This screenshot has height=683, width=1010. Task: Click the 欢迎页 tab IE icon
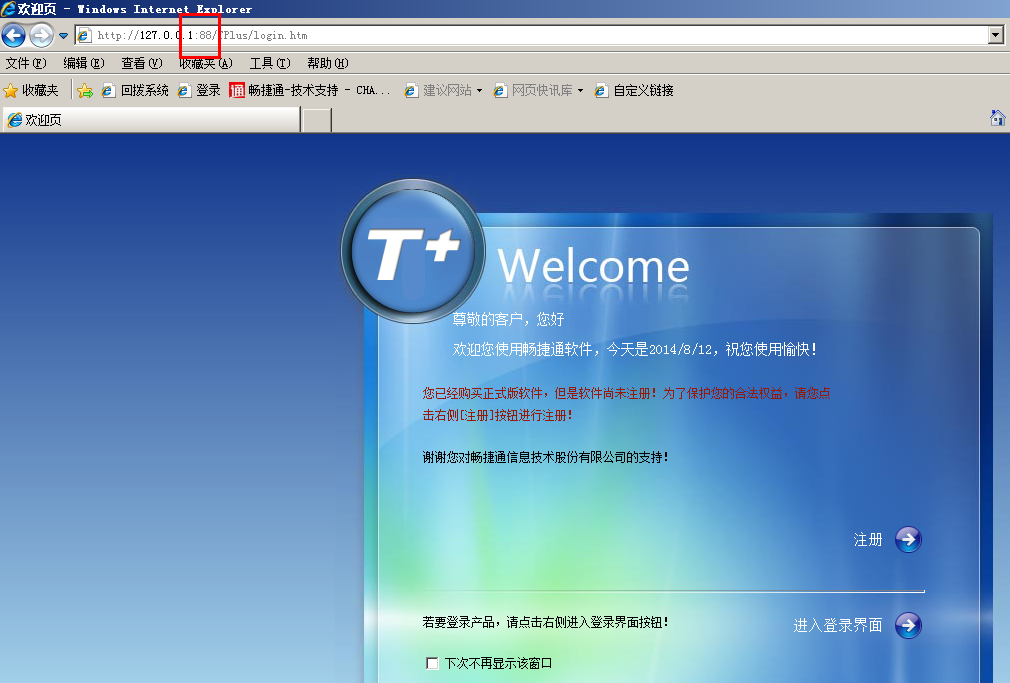[x=15, y=120]
